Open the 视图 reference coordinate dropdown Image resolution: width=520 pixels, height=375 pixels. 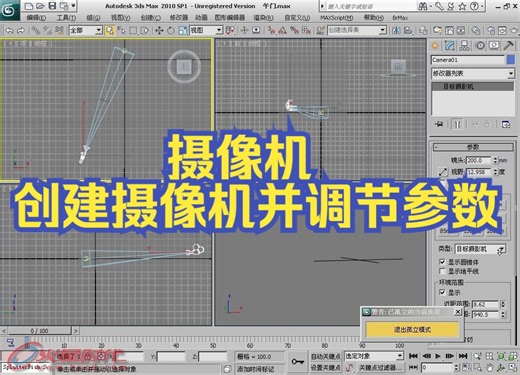[x=206, y=31]
